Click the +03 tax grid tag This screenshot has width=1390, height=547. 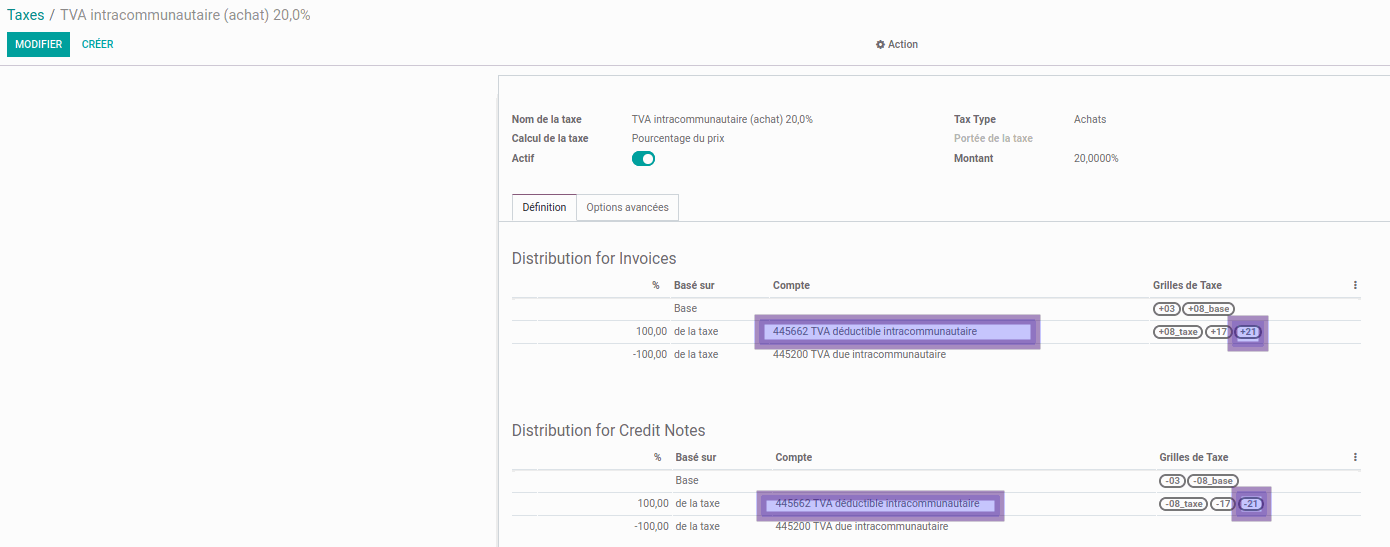(x=1166, y=309)
